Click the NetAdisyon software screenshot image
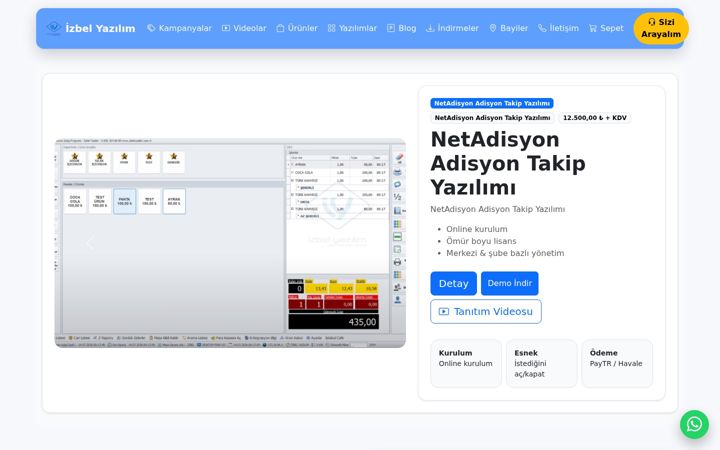Viewport: 720px width, 450px height. click(230, 243)
